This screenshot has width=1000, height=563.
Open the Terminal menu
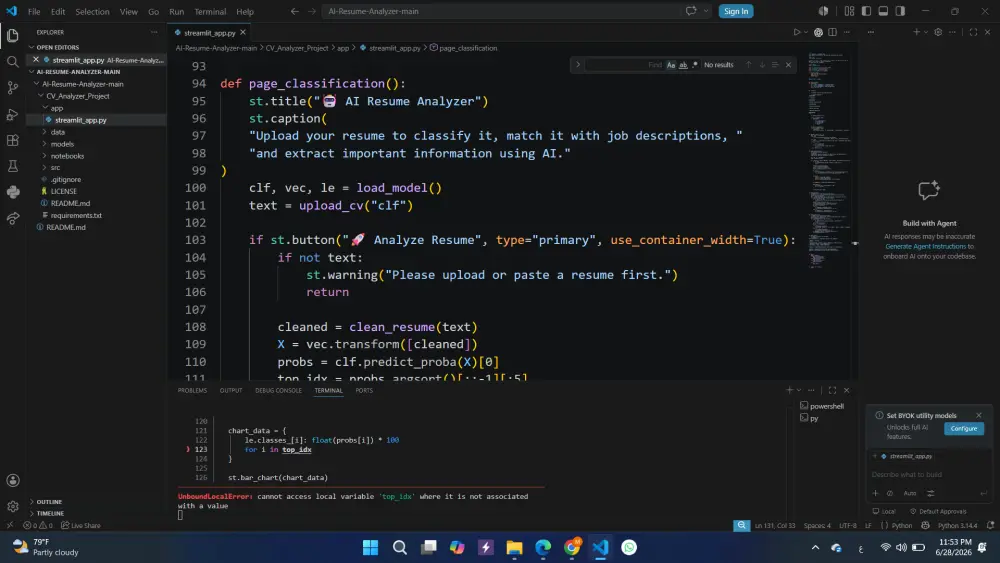click(x=210, y=11)
